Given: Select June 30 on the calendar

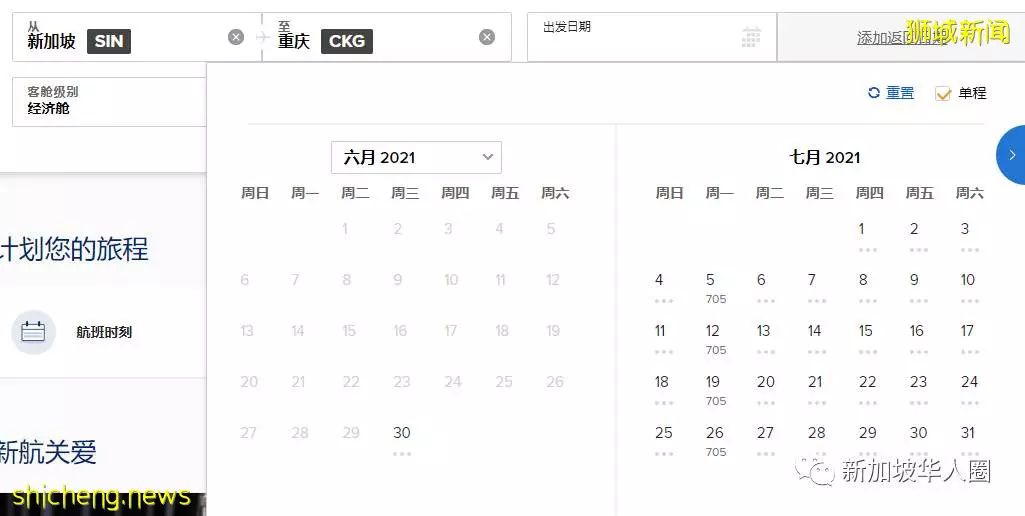Looking at the screenshot, I should [x=401, y=440].
